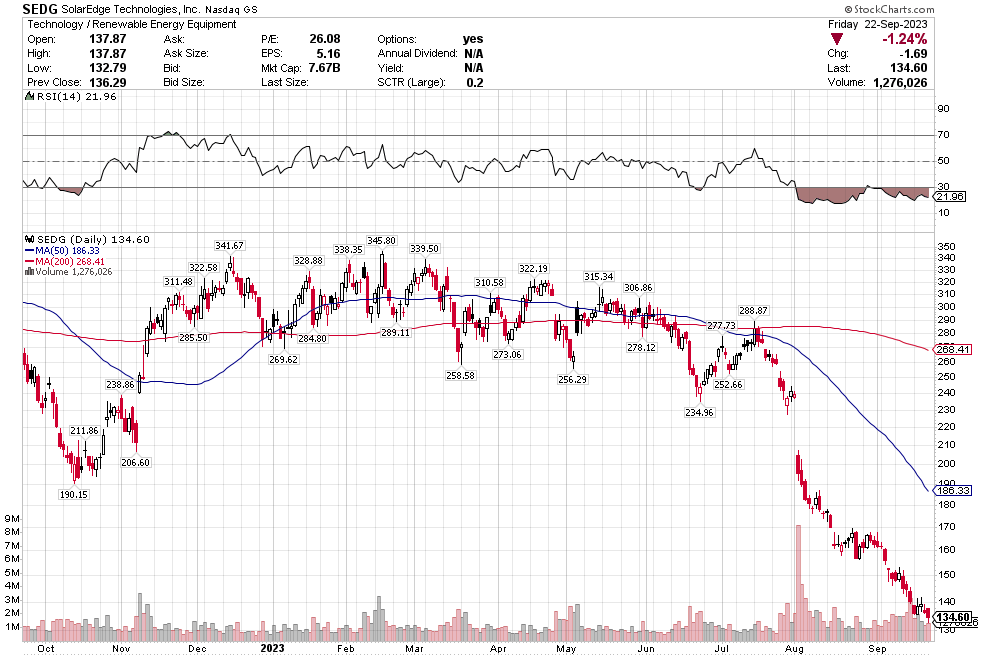Viewport: 984px width, 655px height.
Task: Click the candlestick icon beside SEDG (Daily)
Action: click(29, 239)
